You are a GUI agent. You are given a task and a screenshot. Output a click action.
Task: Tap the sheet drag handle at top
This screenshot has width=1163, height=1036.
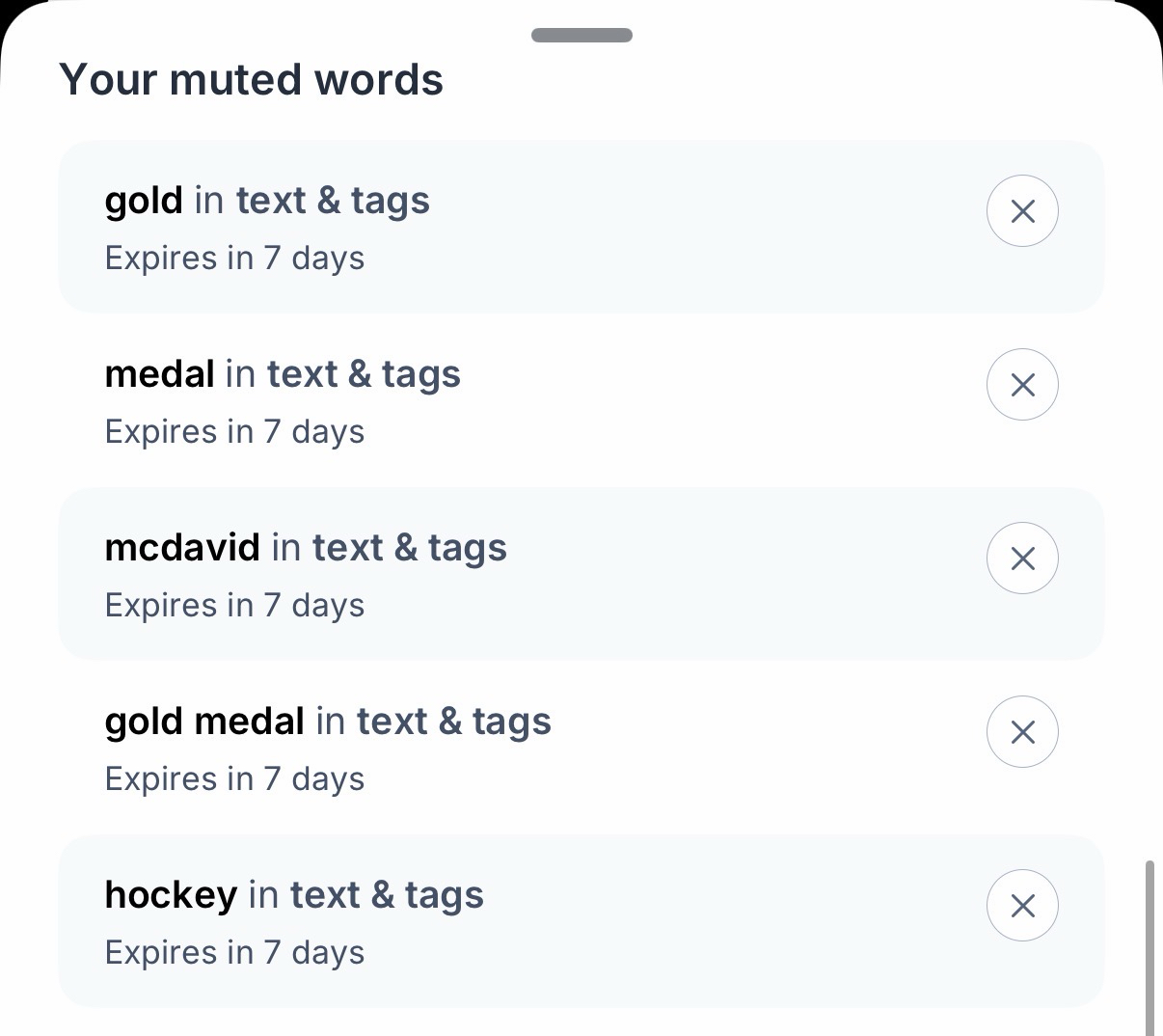[x=581, y=36]
